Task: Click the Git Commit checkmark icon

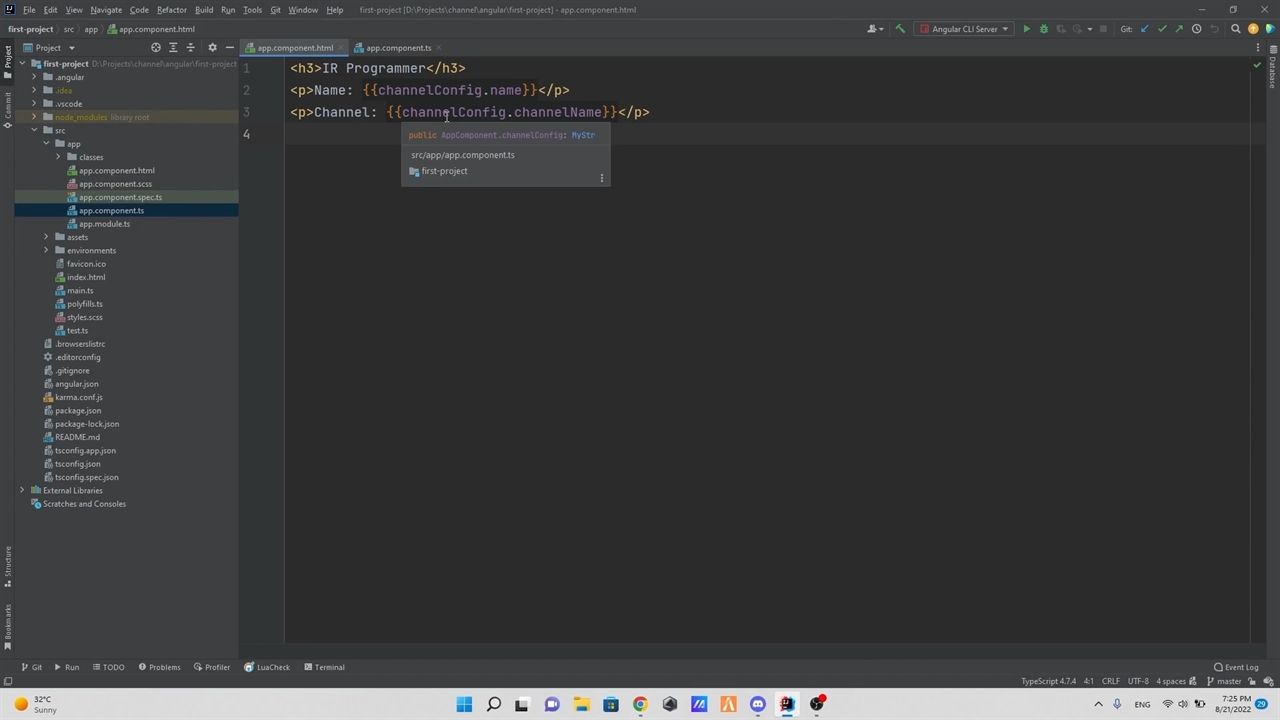Action: [1162, 29]
